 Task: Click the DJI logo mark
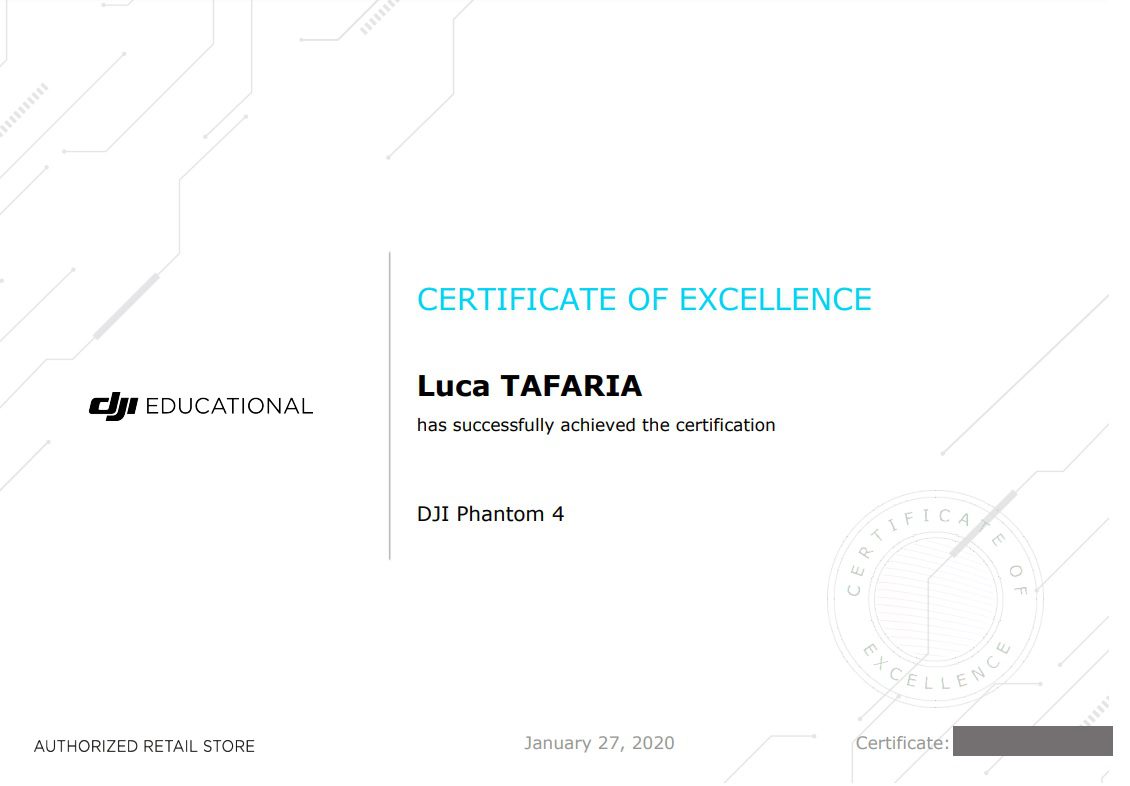coord(113,406)
